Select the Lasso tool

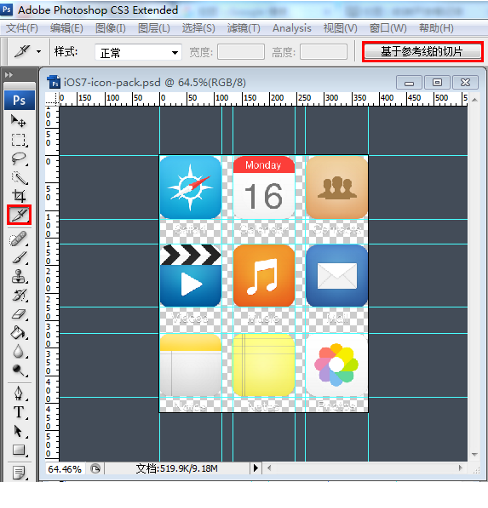click(18, 159)
